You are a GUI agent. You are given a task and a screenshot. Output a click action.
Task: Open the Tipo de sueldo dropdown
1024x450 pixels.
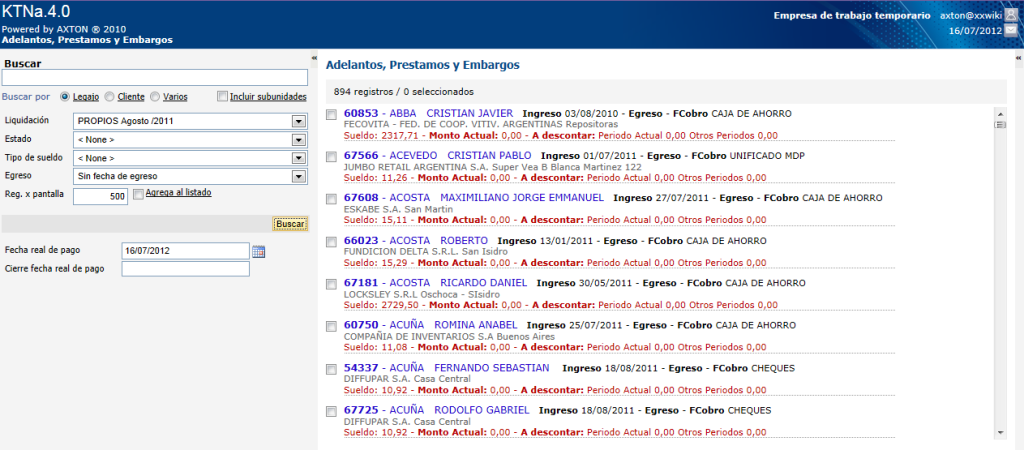[x=298, y=158]
